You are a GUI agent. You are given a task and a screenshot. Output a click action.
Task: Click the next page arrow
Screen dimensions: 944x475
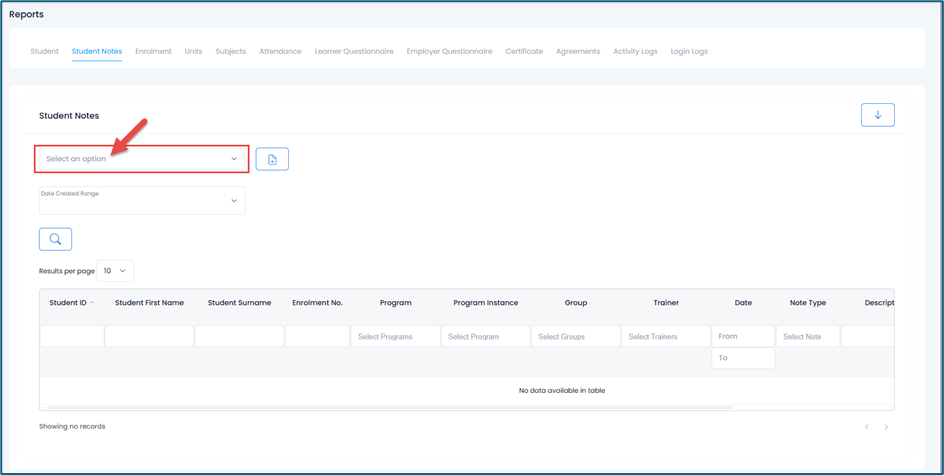(886, 427)
